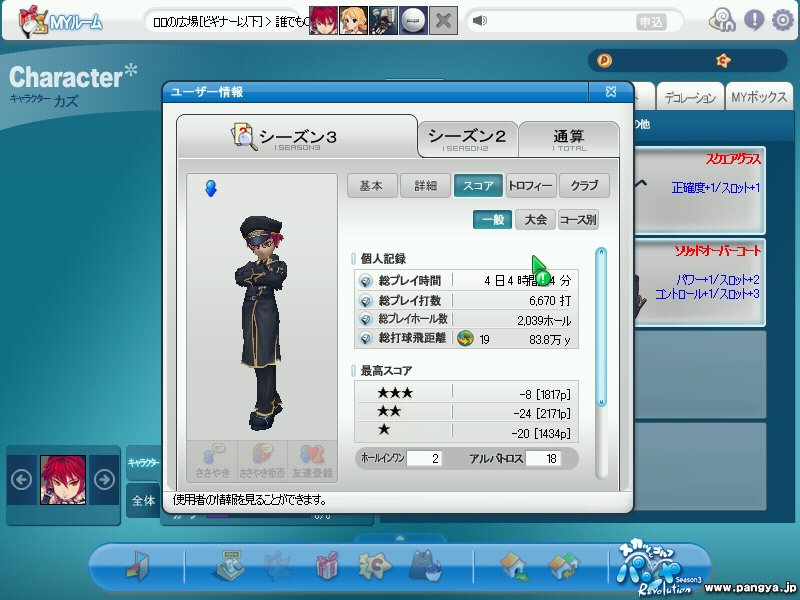Show the next character with the right arrow
Viewport: 800px width, 600px height.
coord(104,480)
